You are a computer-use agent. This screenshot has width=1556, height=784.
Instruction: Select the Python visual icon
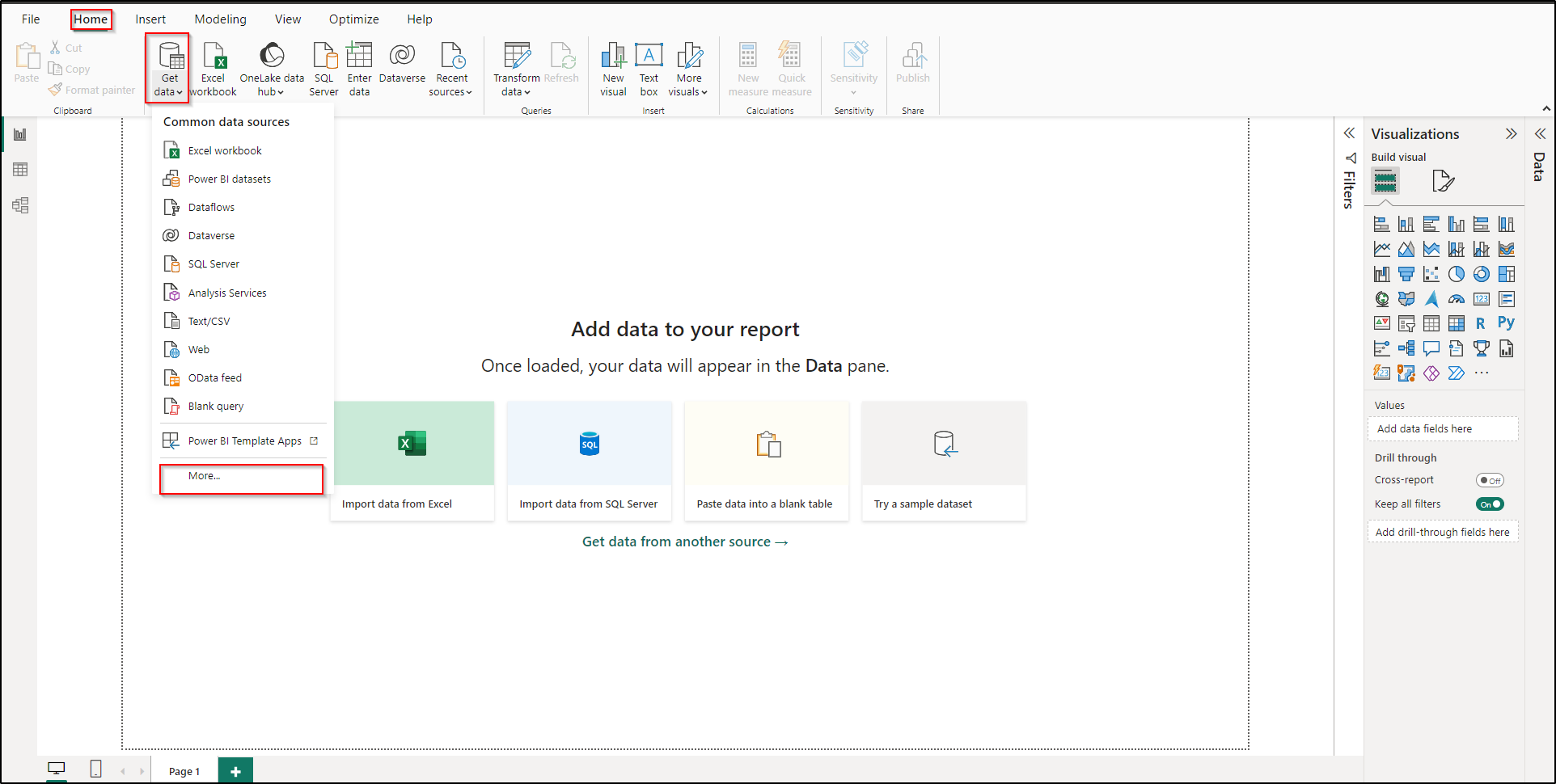pos(1506,323)
